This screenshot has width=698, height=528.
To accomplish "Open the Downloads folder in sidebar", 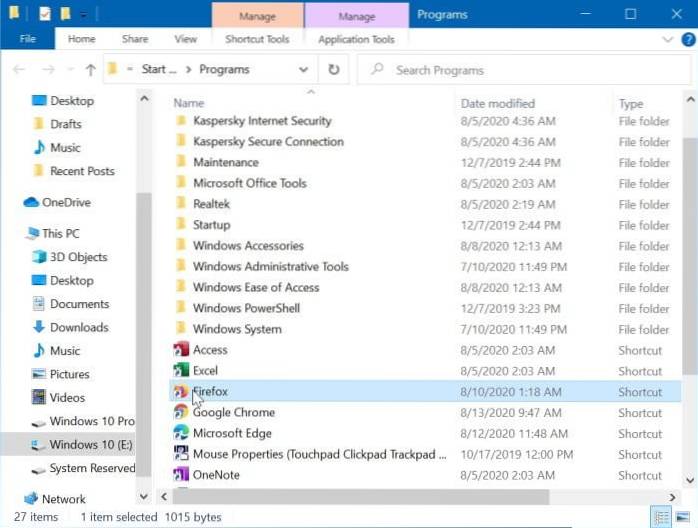I will click(78, 327).
